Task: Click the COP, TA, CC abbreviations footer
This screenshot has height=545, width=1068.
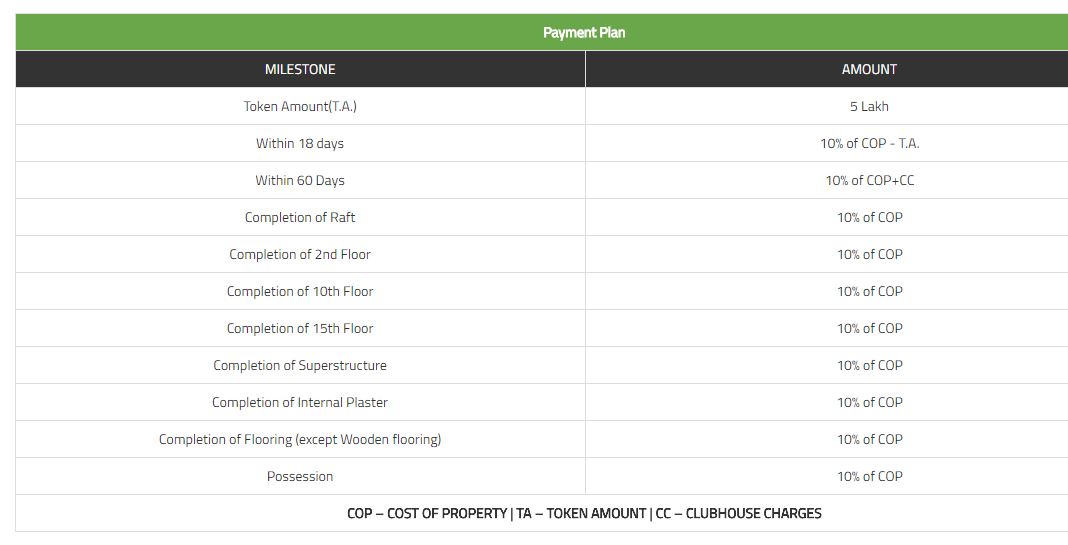Action: pyautogui.click(x=584, y=513)
